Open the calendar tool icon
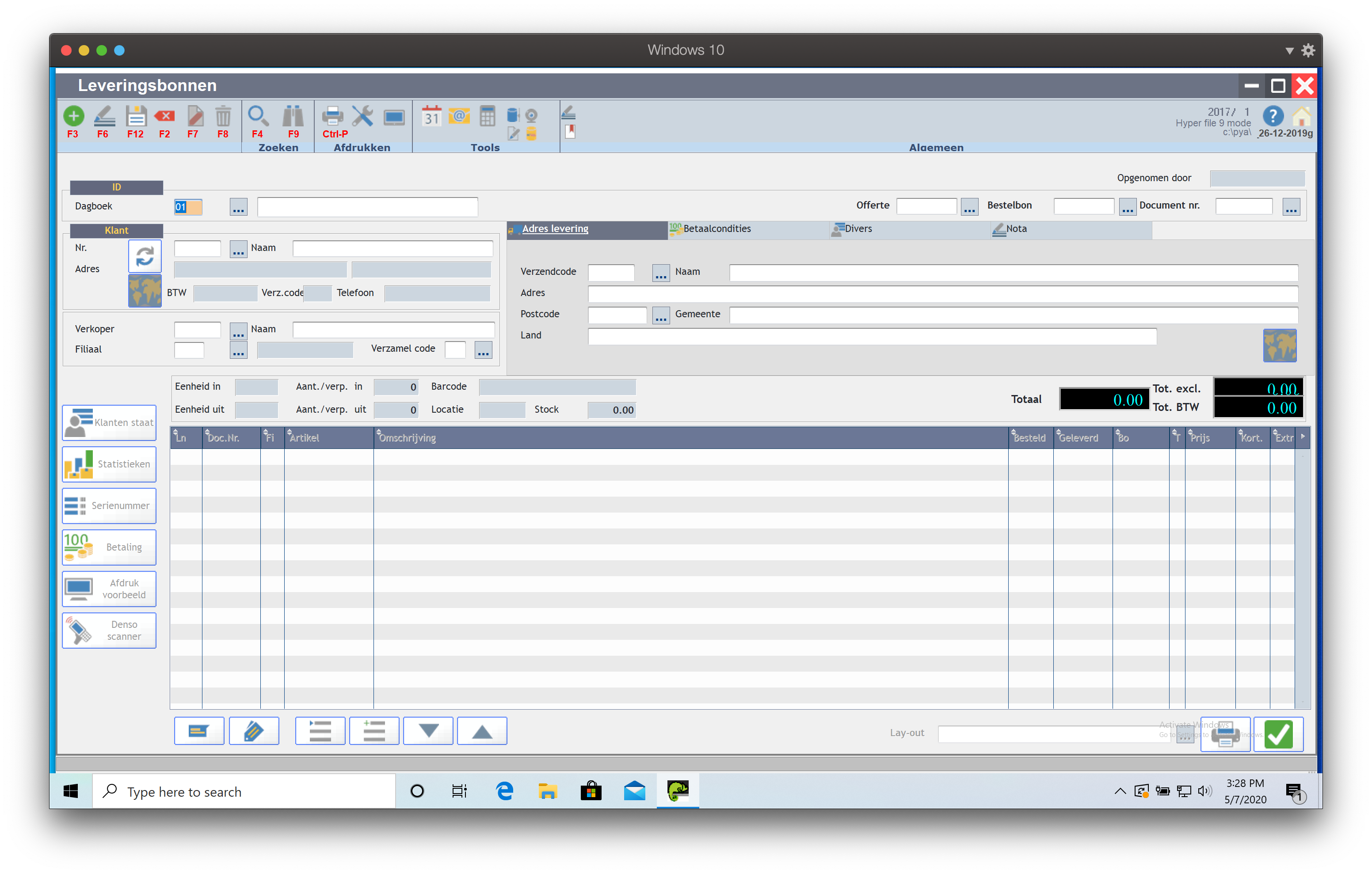 tap(431, 116)
